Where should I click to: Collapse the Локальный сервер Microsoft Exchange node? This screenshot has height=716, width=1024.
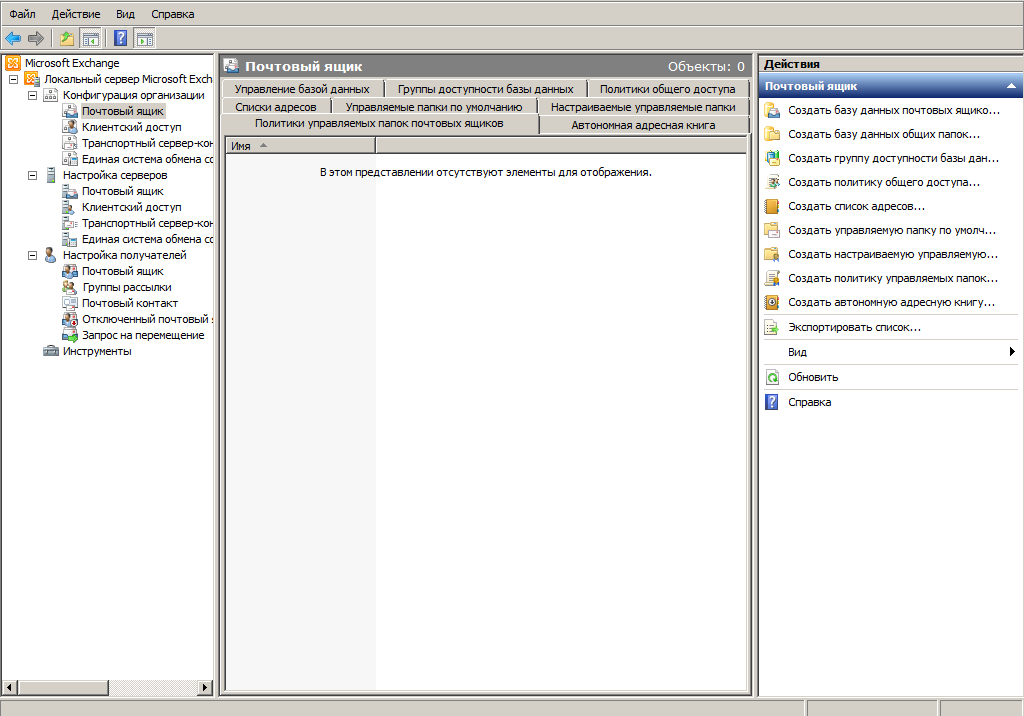click(13, 79)
